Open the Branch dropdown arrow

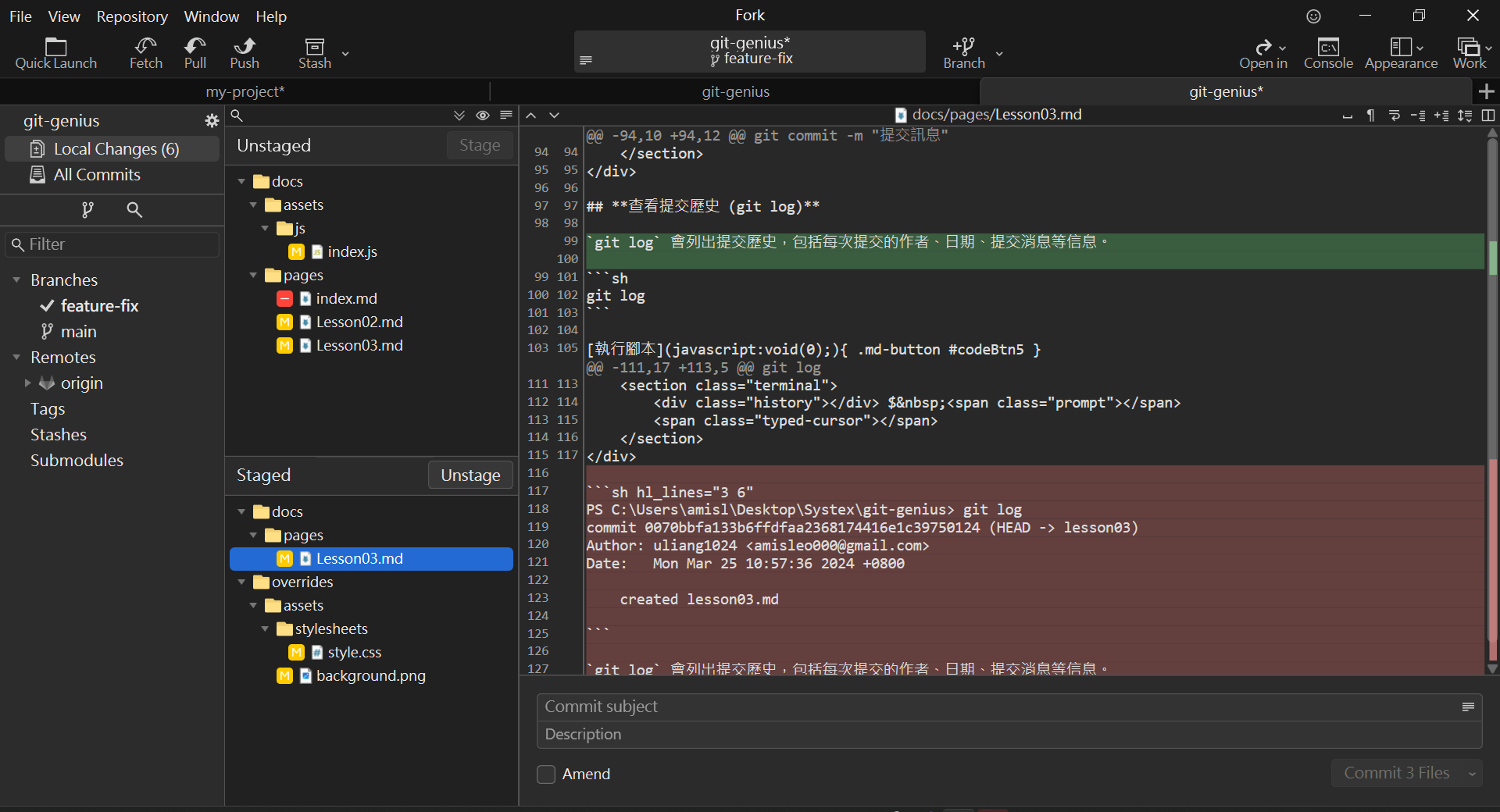[x=999, y=53]
